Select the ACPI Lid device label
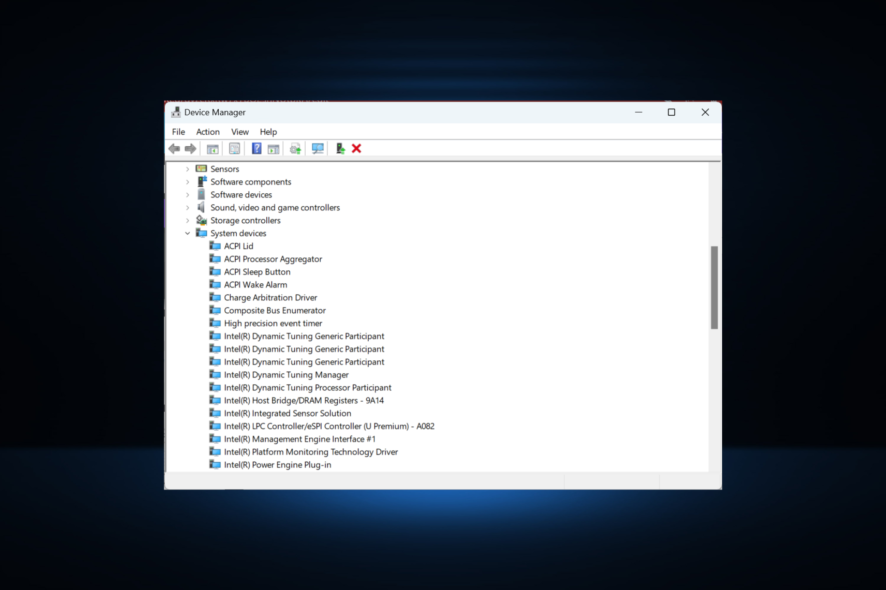The image size is (886, 590). [238, 246]
